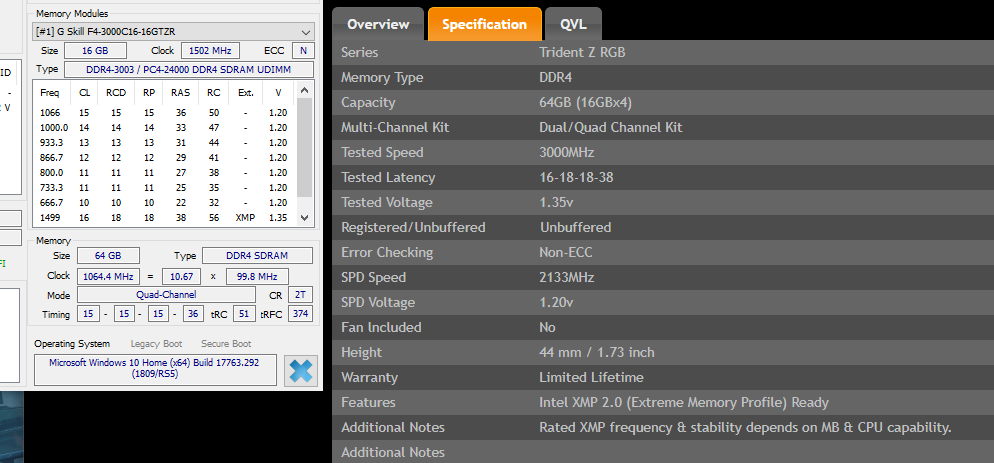
Task: Click the module Size field showing 16 GB
Action: click(x=95, y=51)
